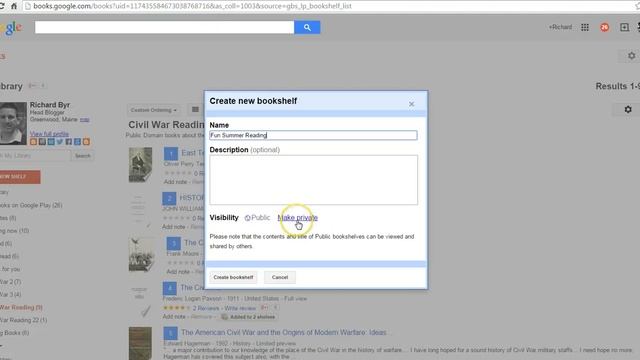Close the Create new bookshelf dialog
This screenshot has width=640, height=360.
[411, 104]
